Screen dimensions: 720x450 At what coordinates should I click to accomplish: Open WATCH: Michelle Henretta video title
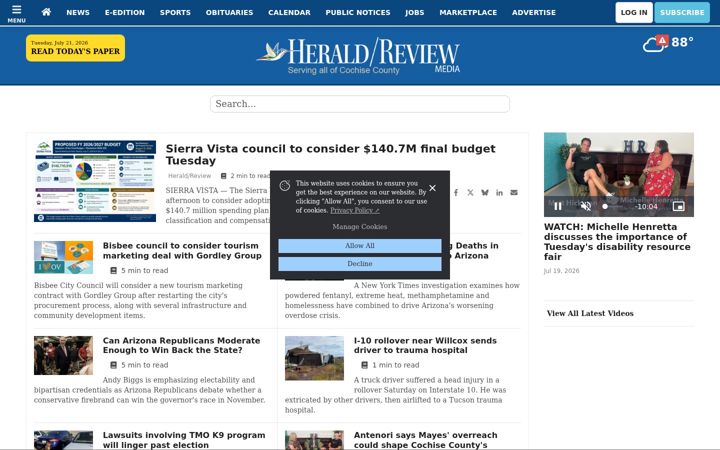coord(617,242)
